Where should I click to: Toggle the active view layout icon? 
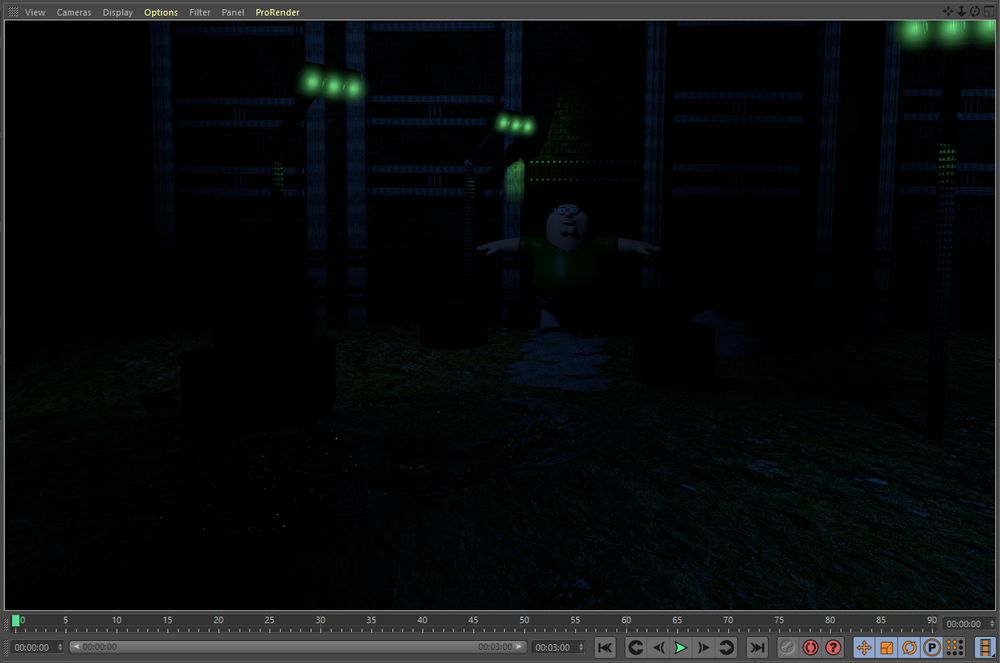pos(988,11)
